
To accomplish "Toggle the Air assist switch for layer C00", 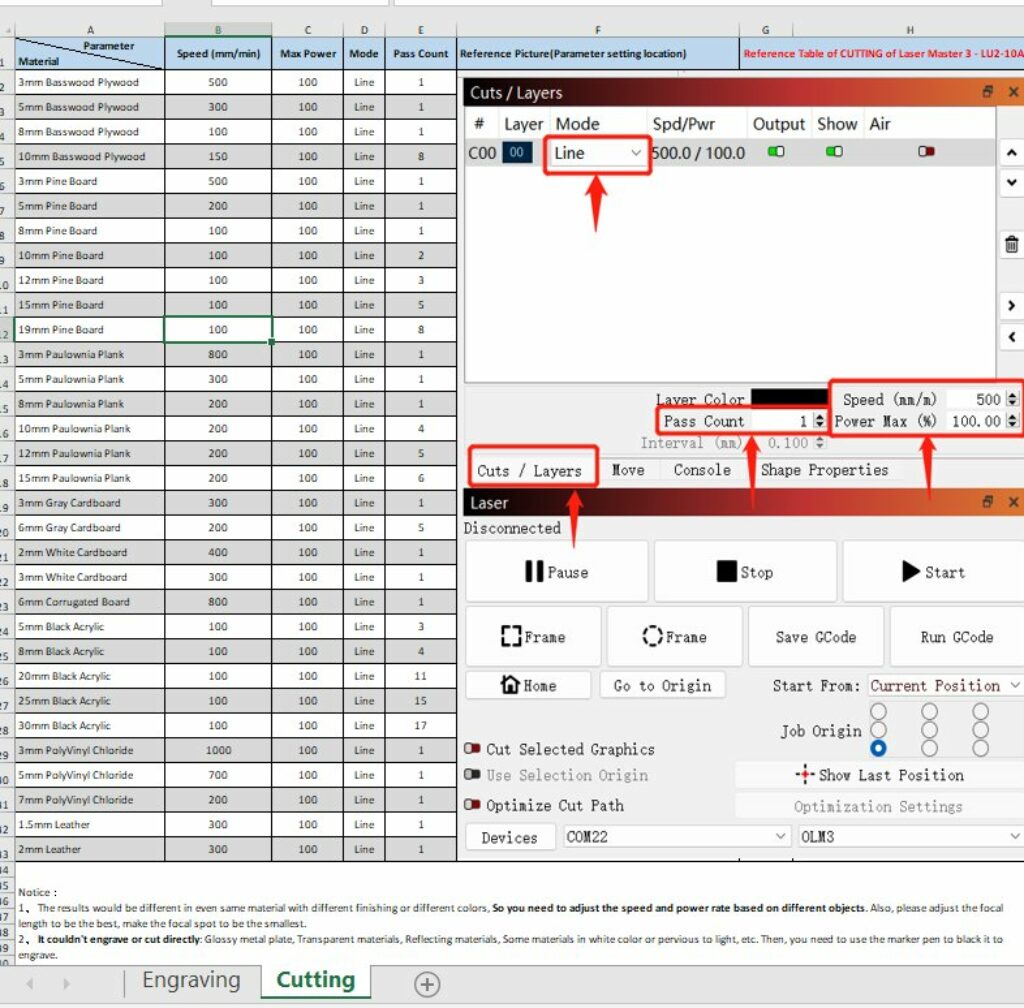I will (x=927, y=152).
